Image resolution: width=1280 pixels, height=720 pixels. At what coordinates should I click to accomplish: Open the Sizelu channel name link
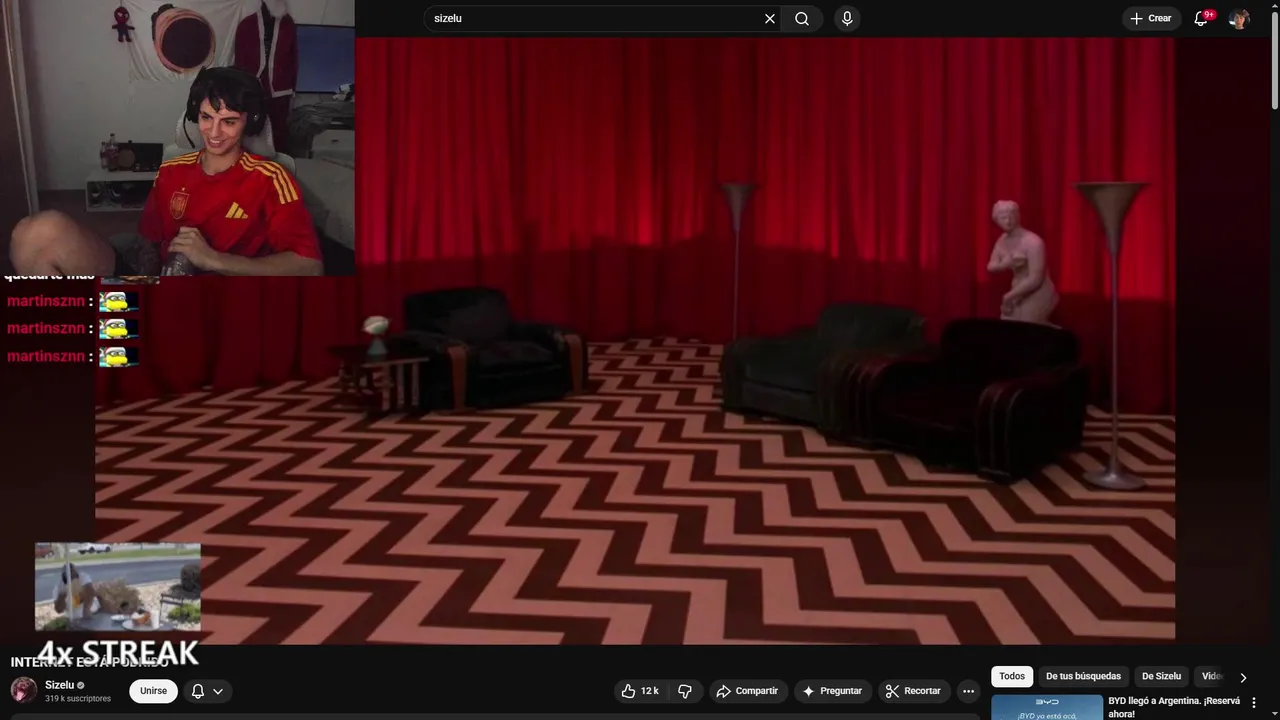pyautogui.click(x=59, y=685)
